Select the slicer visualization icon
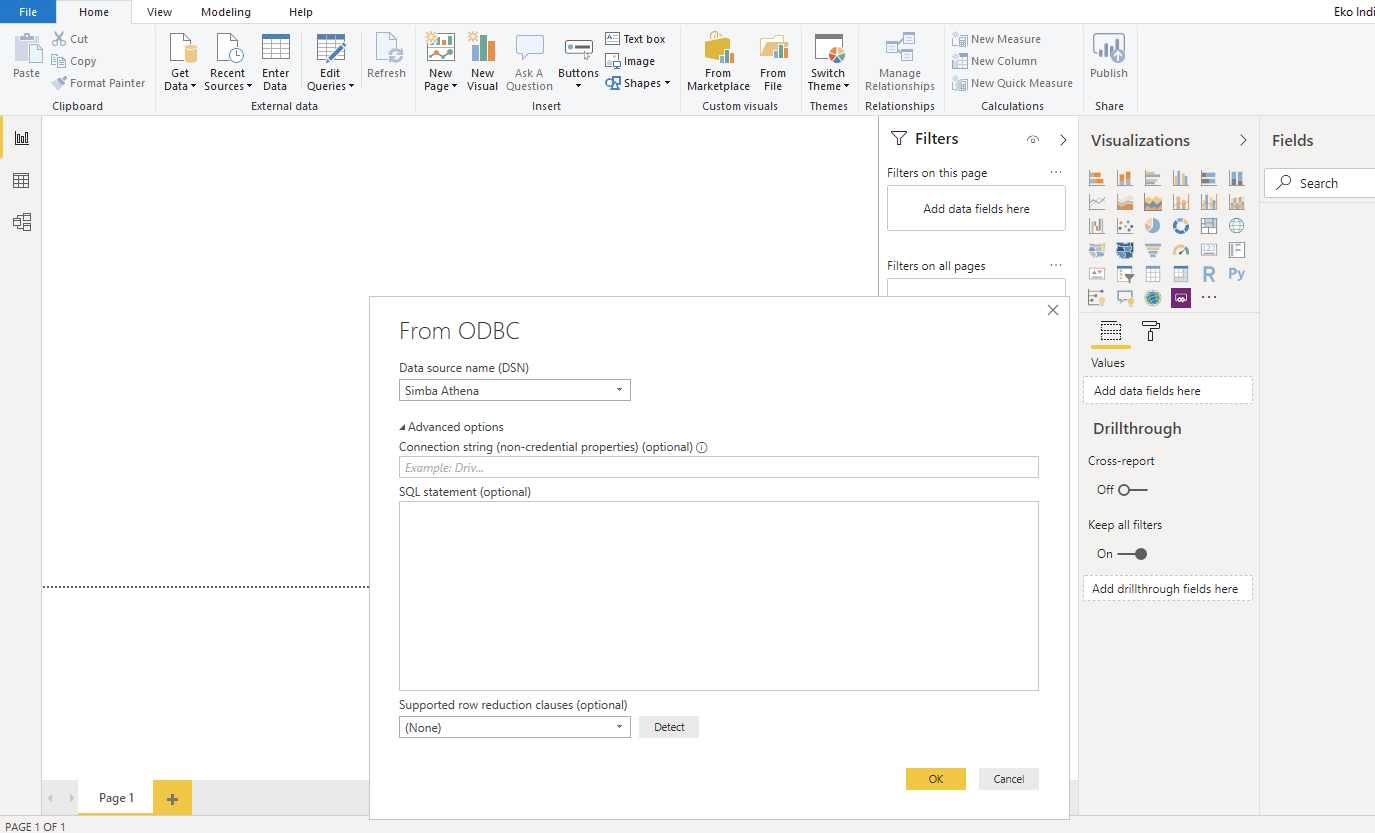The image size is (1375, 833). pyautogui.click(x=1124, y=273)
